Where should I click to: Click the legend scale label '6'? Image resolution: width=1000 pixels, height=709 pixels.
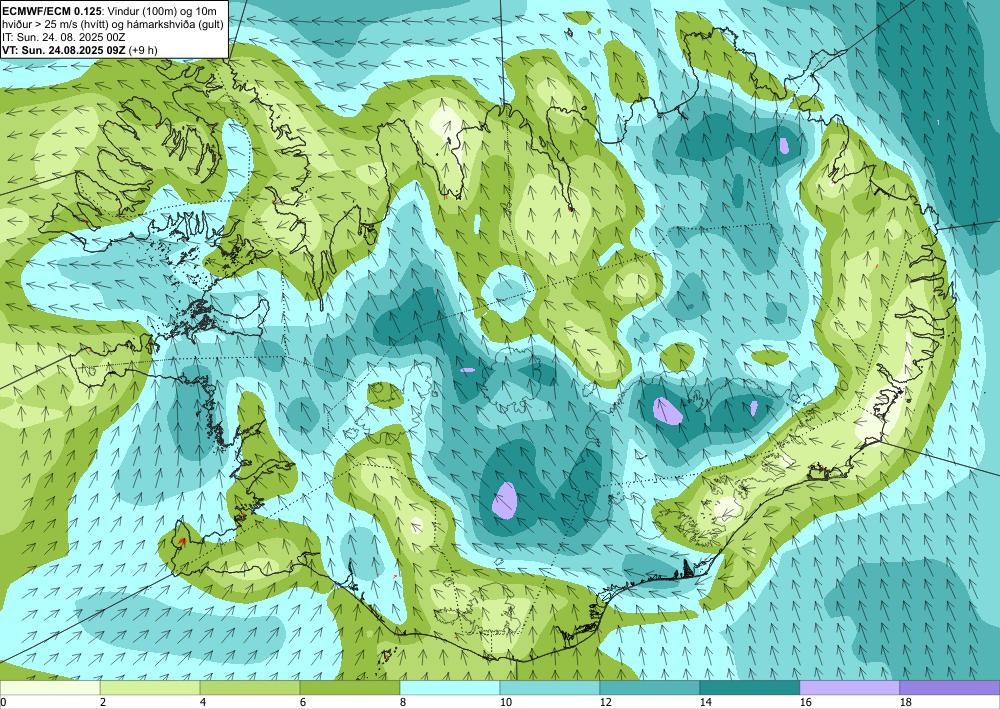303,702
